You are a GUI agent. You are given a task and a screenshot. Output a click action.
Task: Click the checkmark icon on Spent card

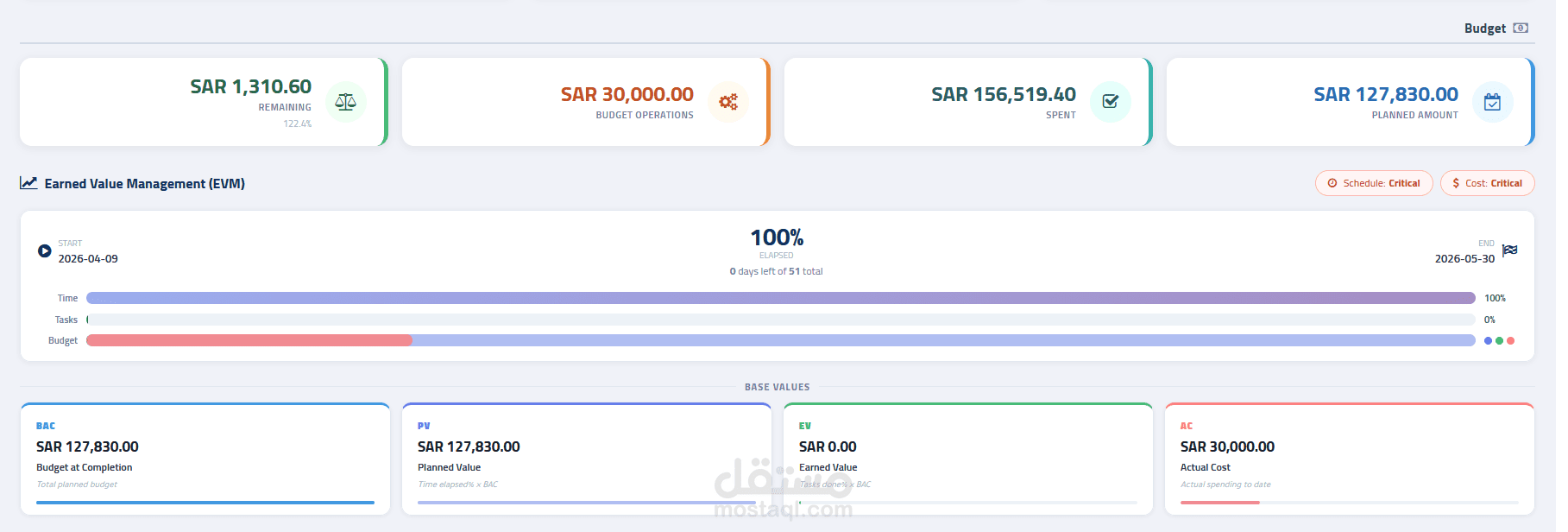(x=1111, y=102)
